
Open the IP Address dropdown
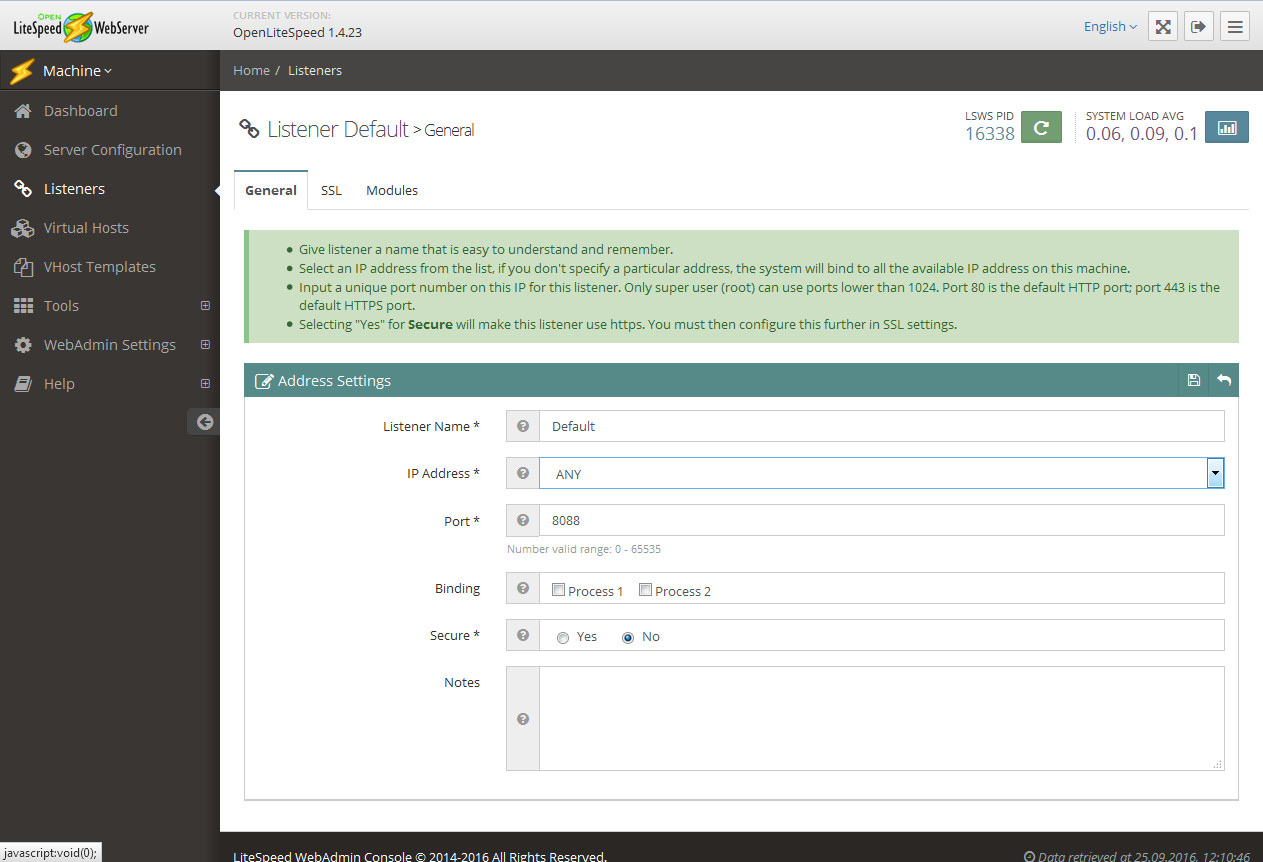coord(881,473)
